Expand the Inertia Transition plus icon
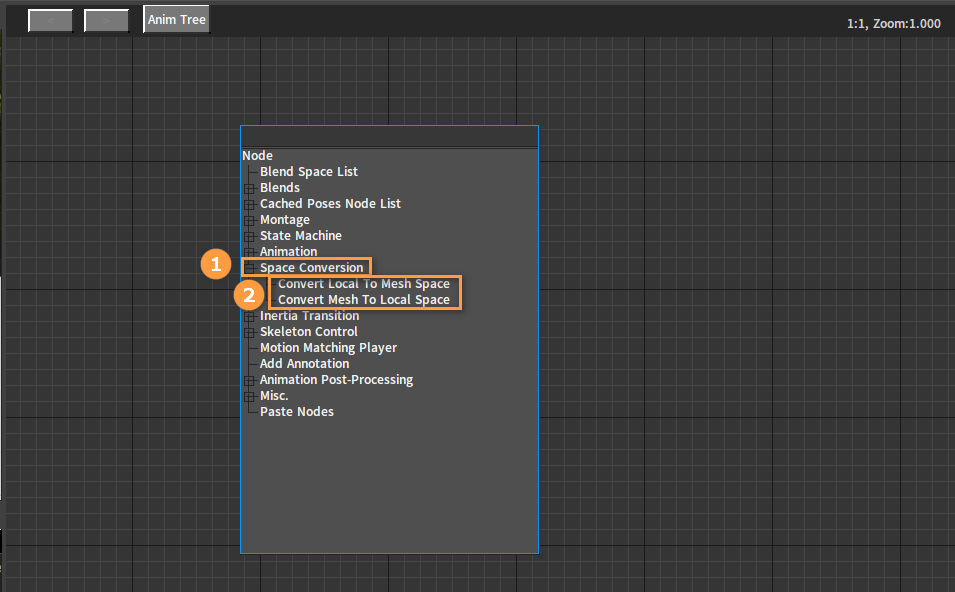The width and height of the screenshot is (955, 592). [x=249, y=316]
